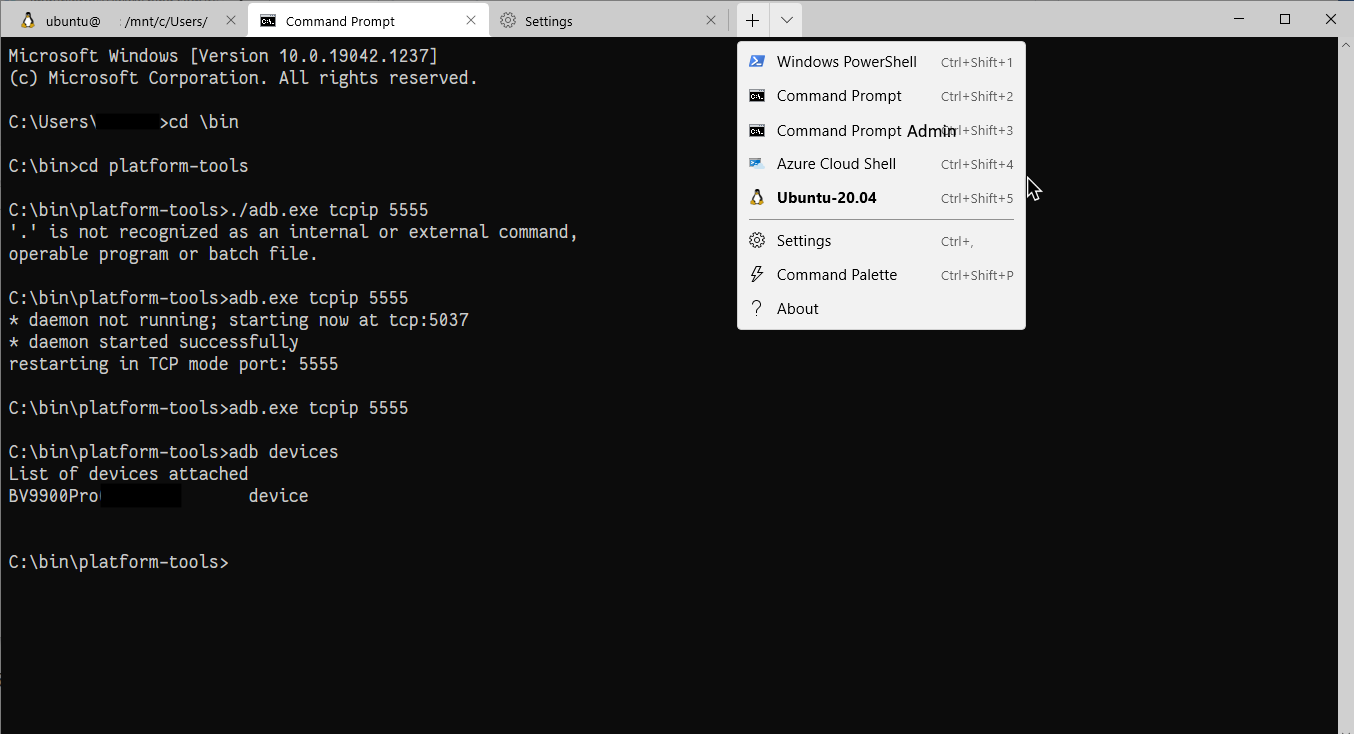Screen dimensions: 1354x734
Task: Click the scrollbar up arrow on the right
Action: [x=1344, y=44]
